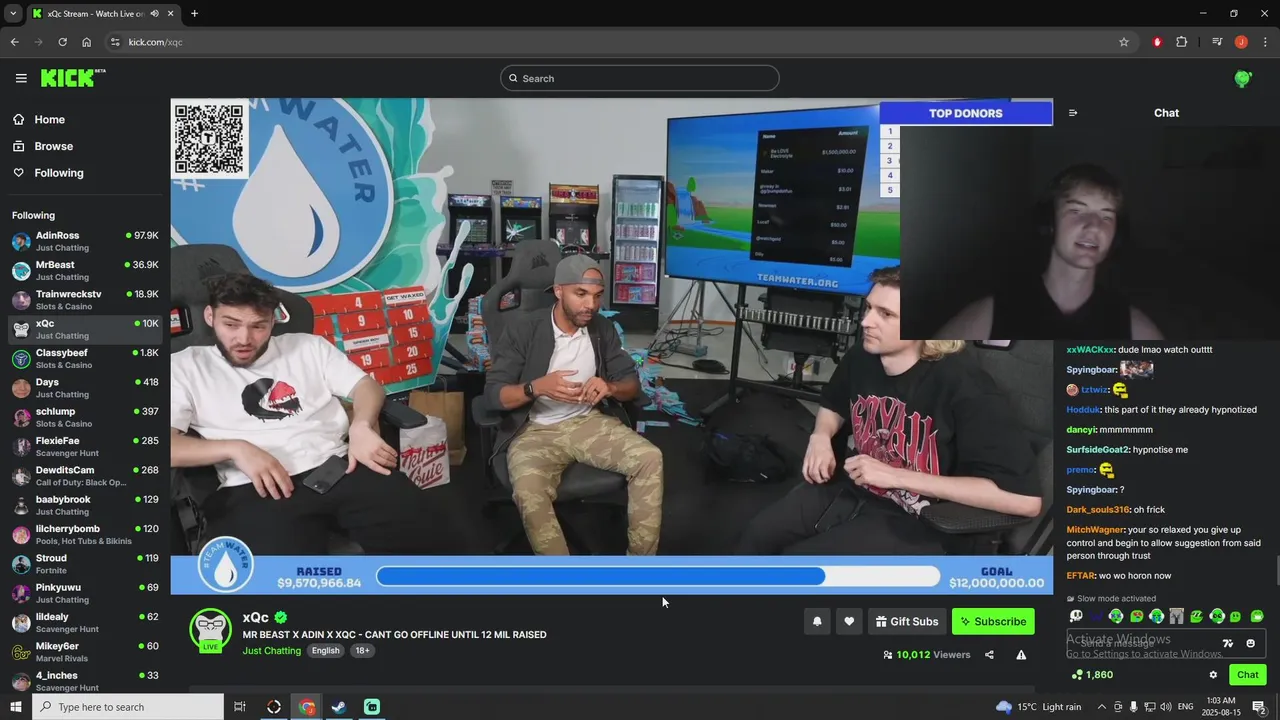1280x720 pixels.
Task: Open the browser tab search dropdown
Action: [x=13, y=14]
